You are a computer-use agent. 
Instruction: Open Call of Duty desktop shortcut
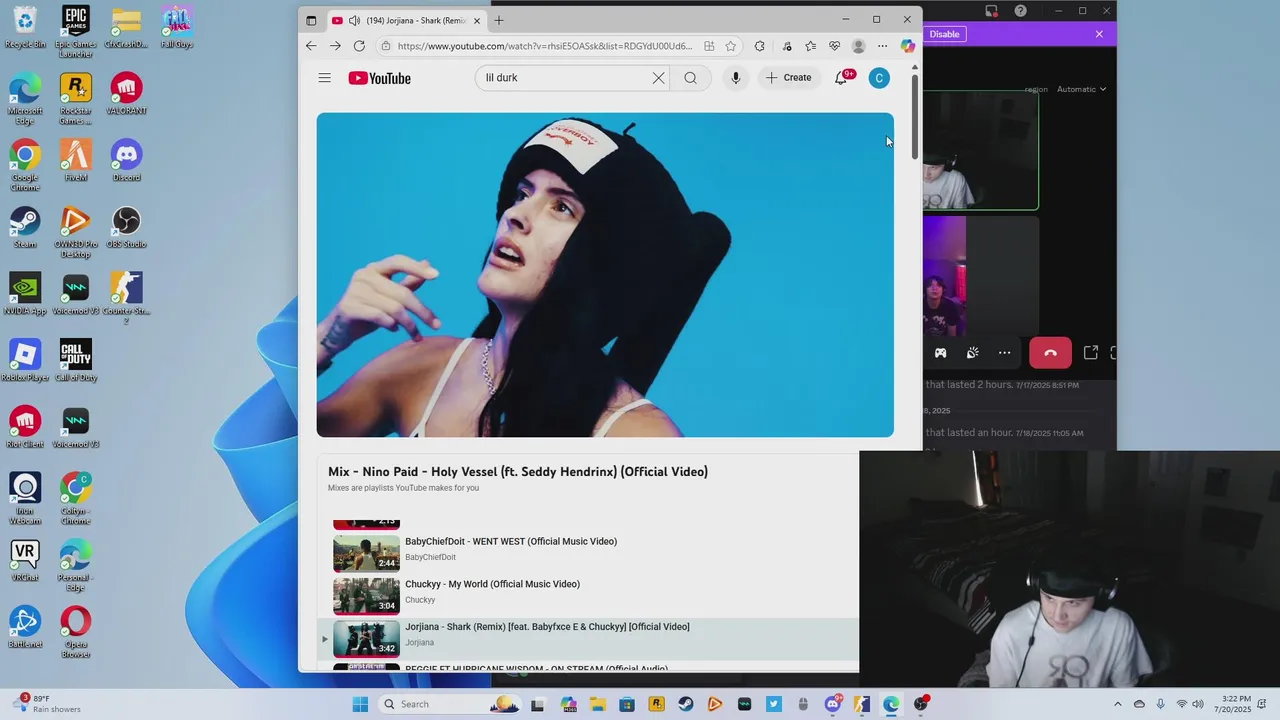(x=76, y=360)
